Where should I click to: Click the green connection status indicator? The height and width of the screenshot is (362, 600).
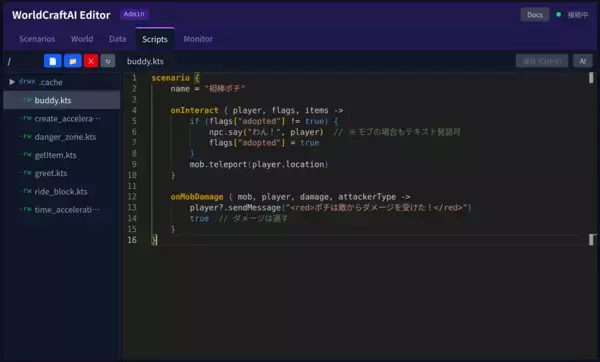558,15
